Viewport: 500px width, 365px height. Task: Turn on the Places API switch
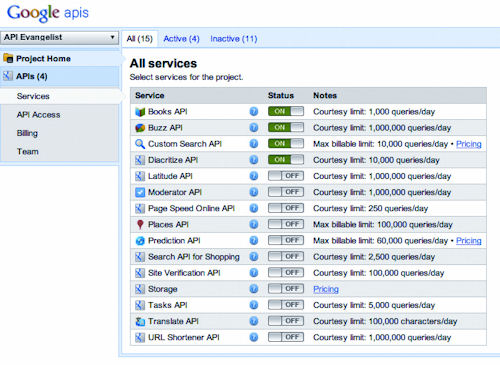coord(286,224)
